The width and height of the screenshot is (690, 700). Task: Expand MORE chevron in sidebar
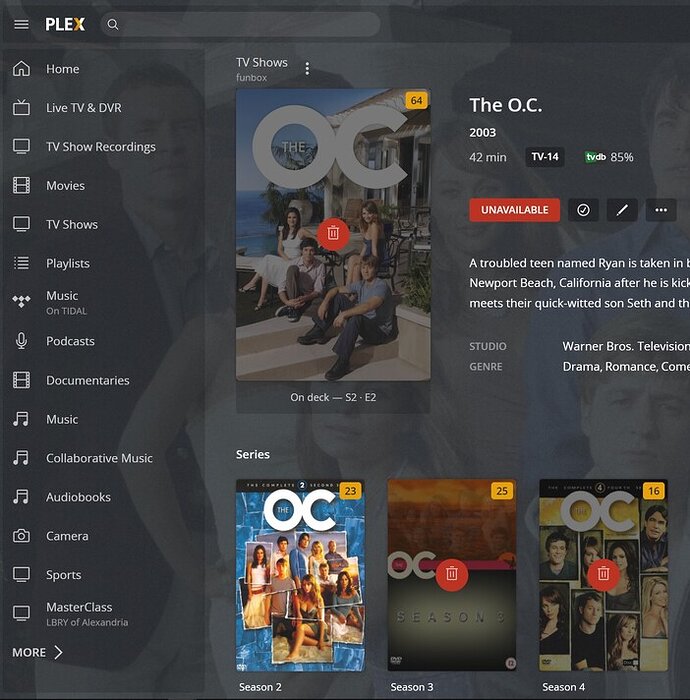coord(58,652)
